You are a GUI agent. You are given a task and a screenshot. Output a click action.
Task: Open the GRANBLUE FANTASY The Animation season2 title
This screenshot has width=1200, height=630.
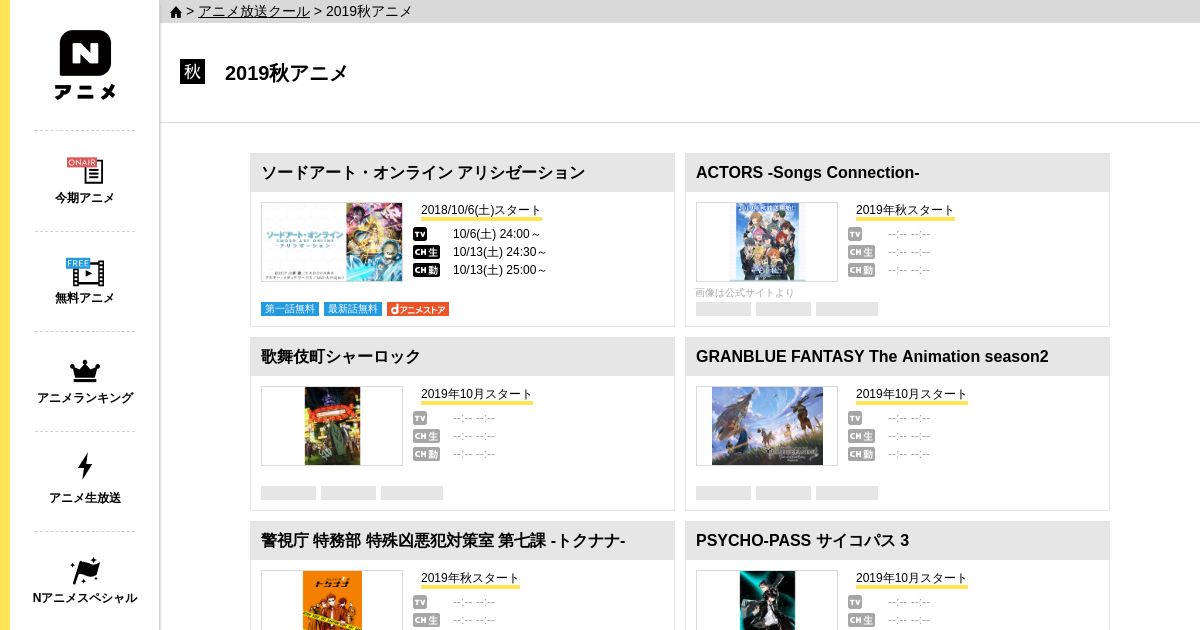(x=872, y=356)
